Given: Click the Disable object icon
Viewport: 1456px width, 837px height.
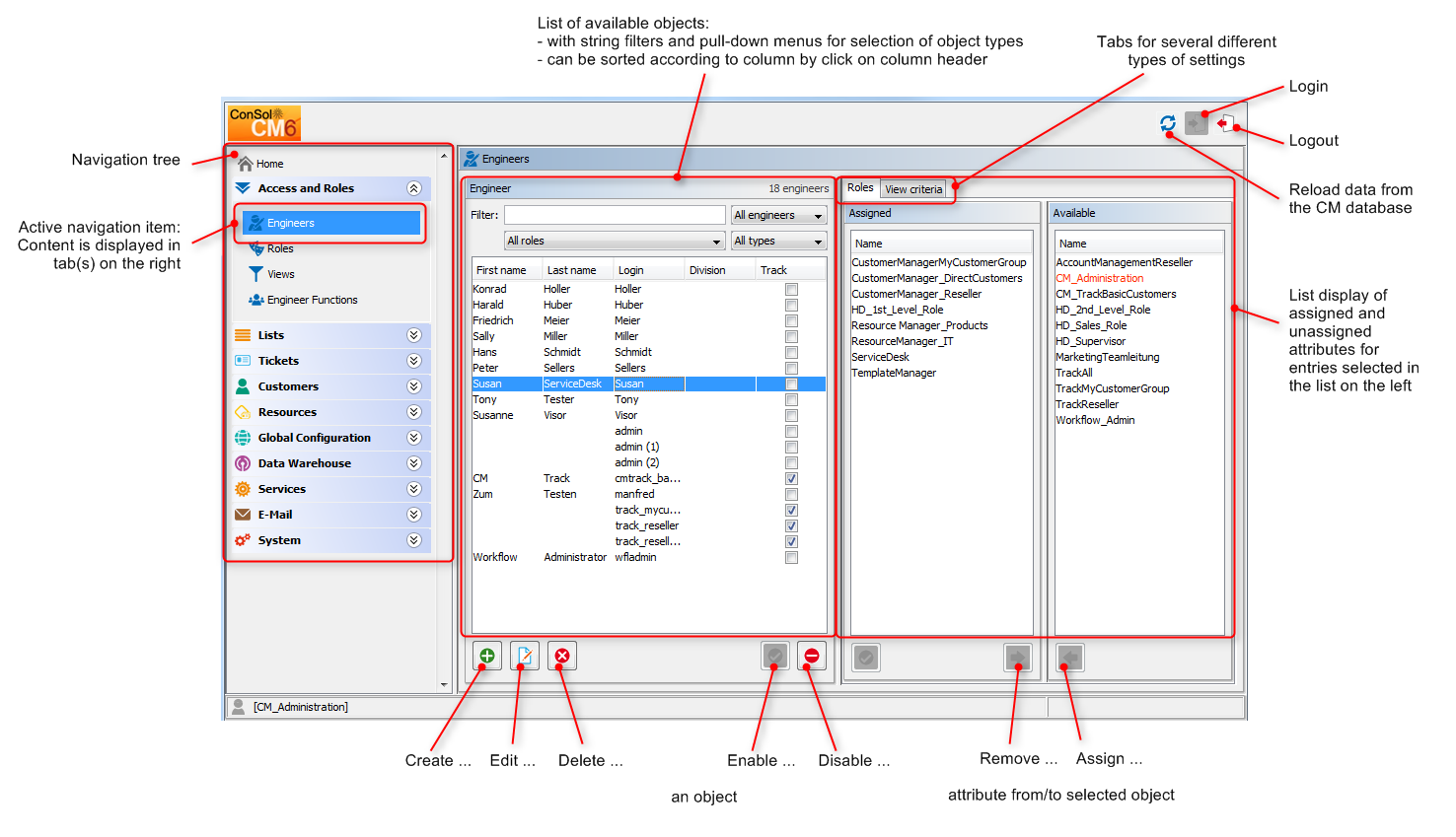Looking at the screenshot, I should [811, 656].
